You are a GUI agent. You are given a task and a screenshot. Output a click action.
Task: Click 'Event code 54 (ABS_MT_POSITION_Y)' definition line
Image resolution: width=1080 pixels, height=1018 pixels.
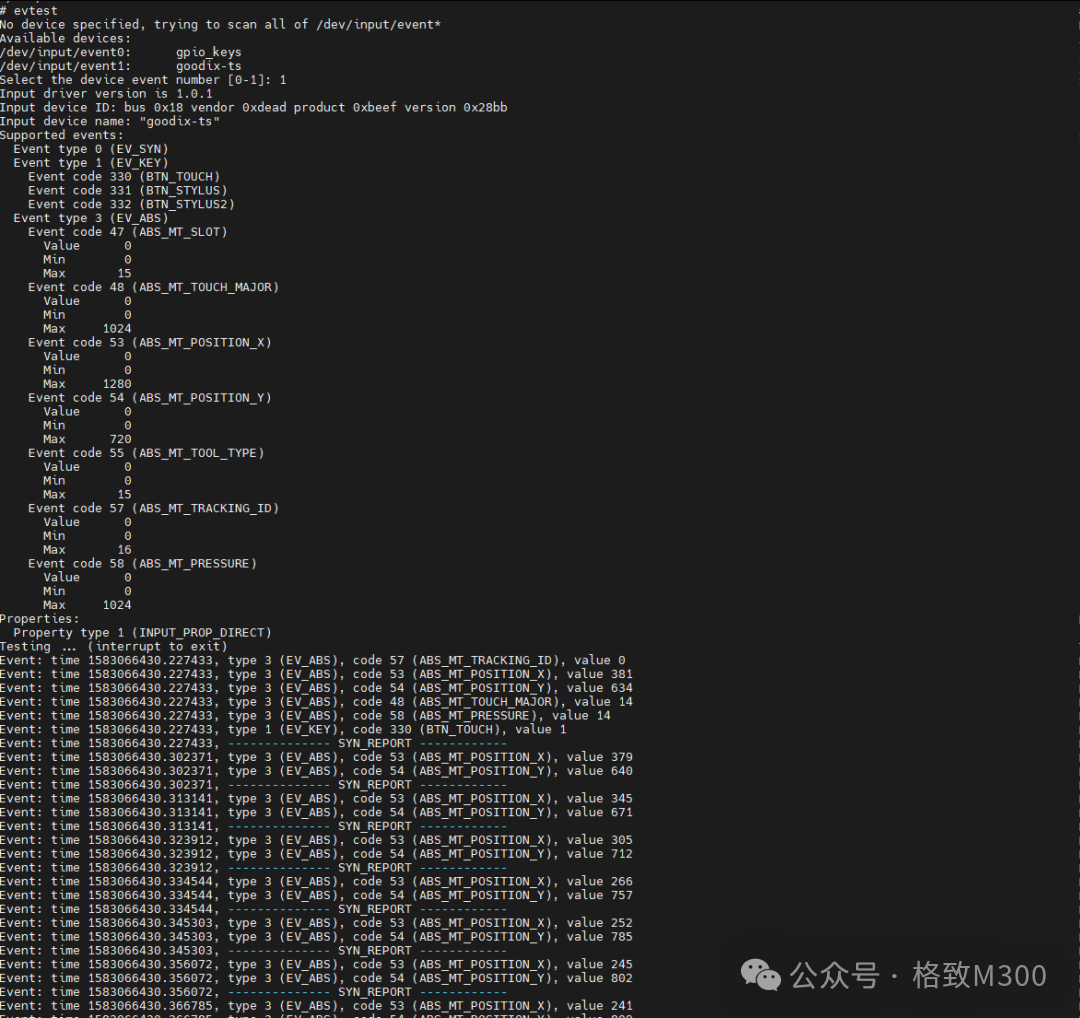[149, 397]
